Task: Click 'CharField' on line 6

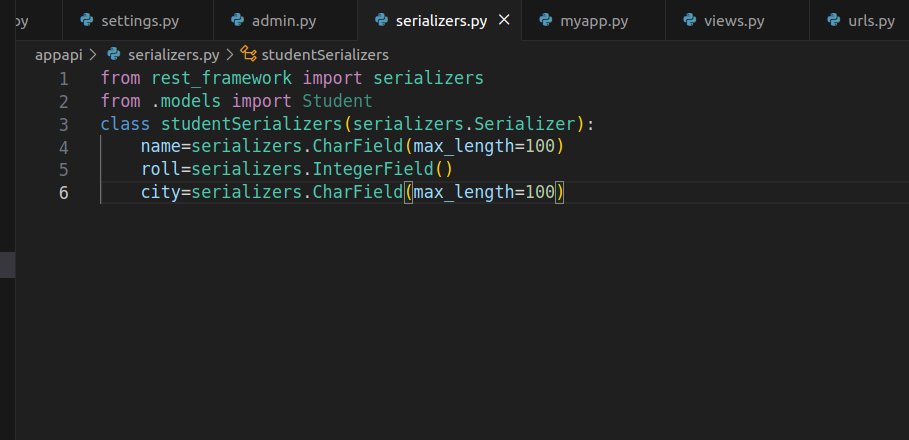Action: point(358,192)
